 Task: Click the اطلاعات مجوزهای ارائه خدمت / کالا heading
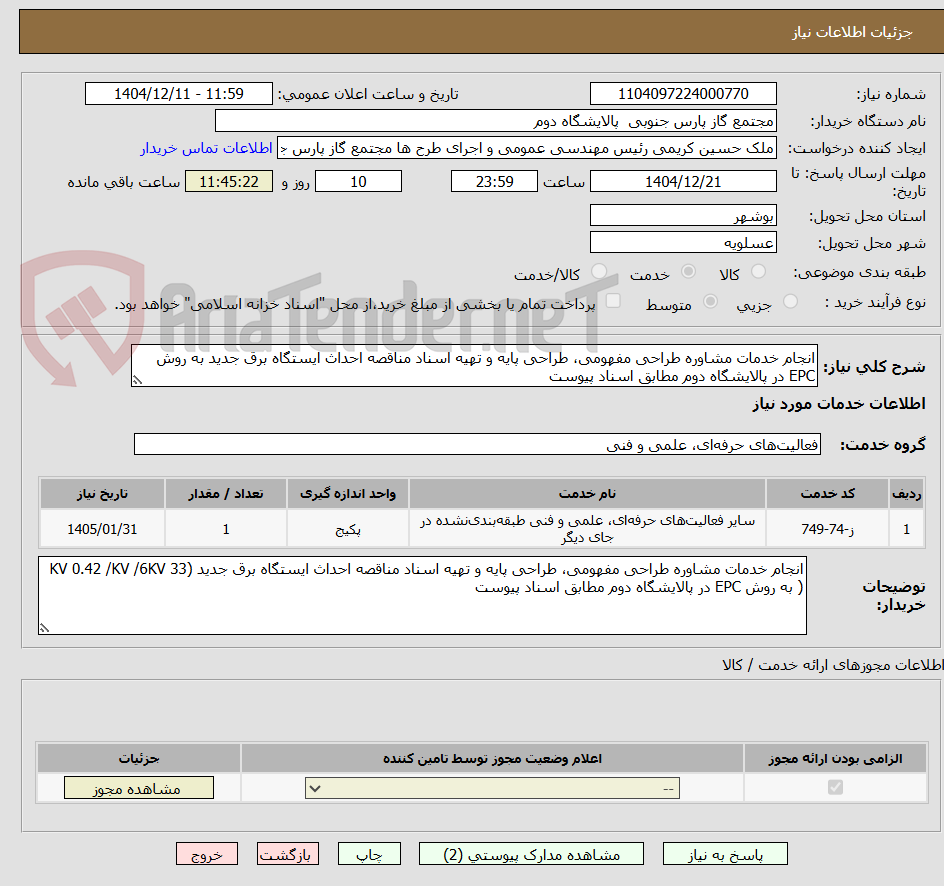click(833, 665)
